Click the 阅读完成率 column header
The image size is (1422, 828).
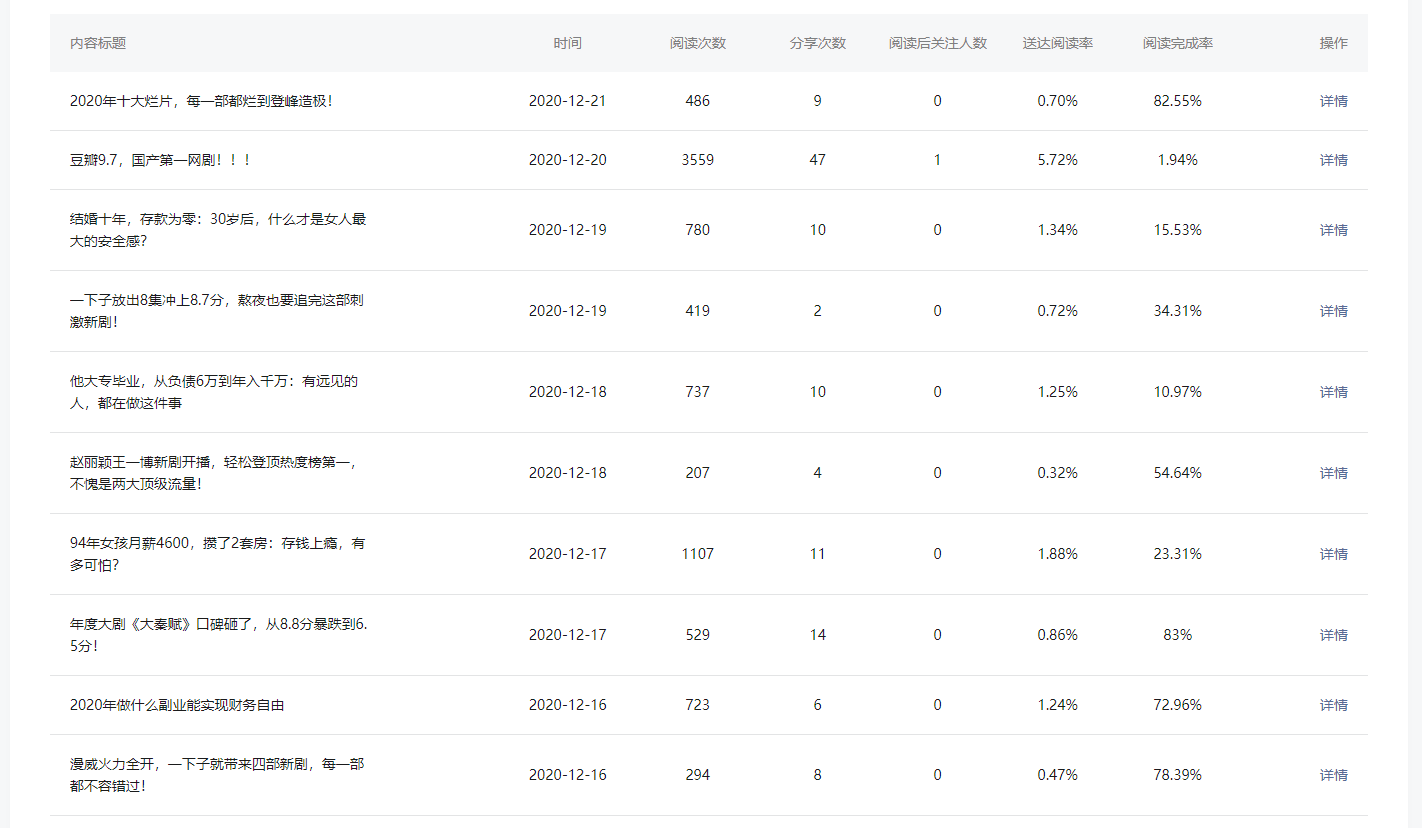point(1177,43)
